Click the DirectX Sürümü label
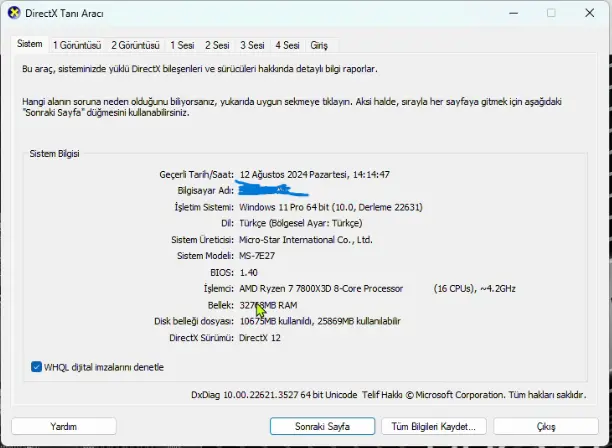The width and height of the screenshot is (612, 448). tap(201, 338)
